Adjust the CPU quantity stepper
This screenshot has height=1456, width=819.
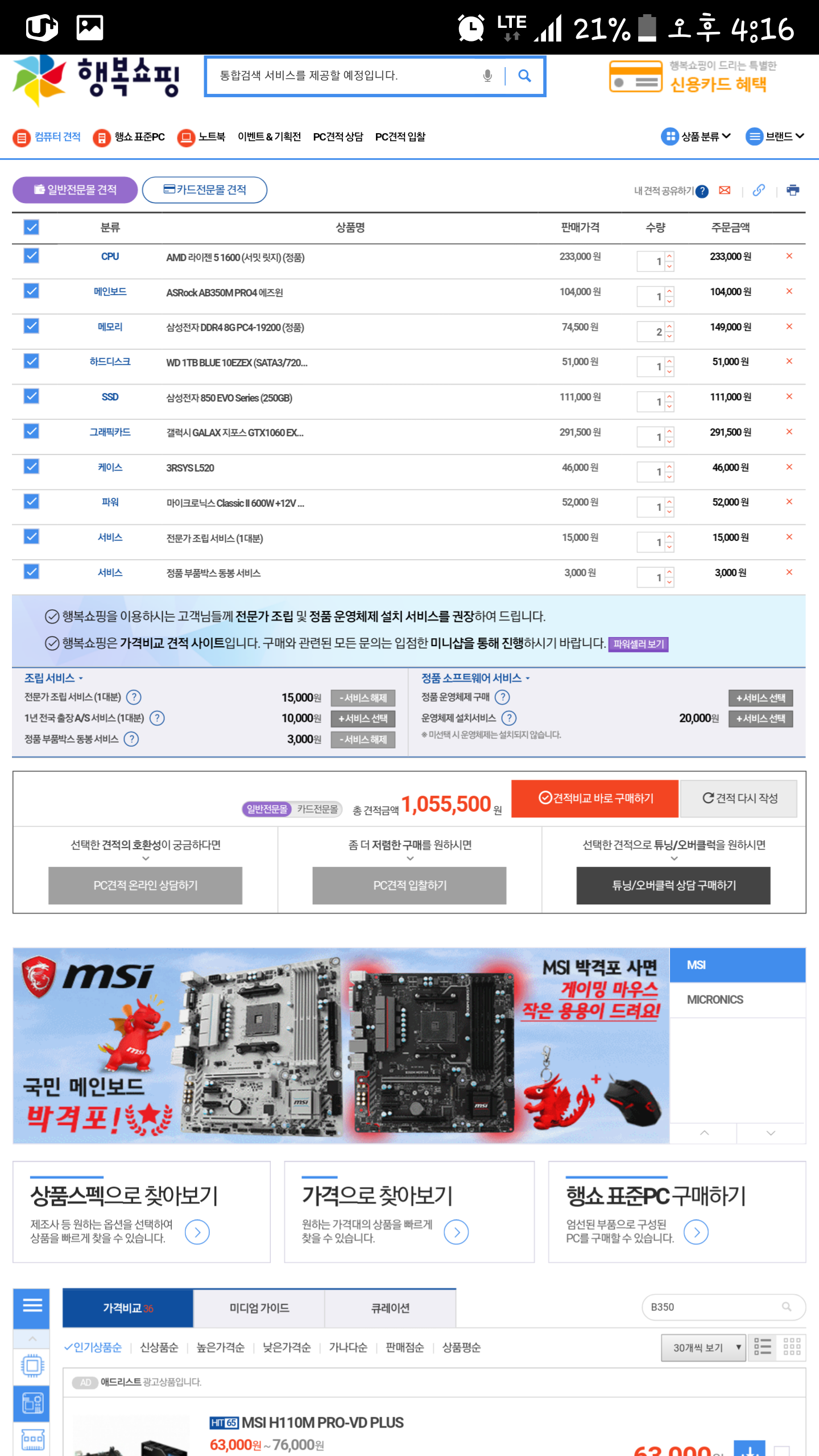tap(670, 261)
